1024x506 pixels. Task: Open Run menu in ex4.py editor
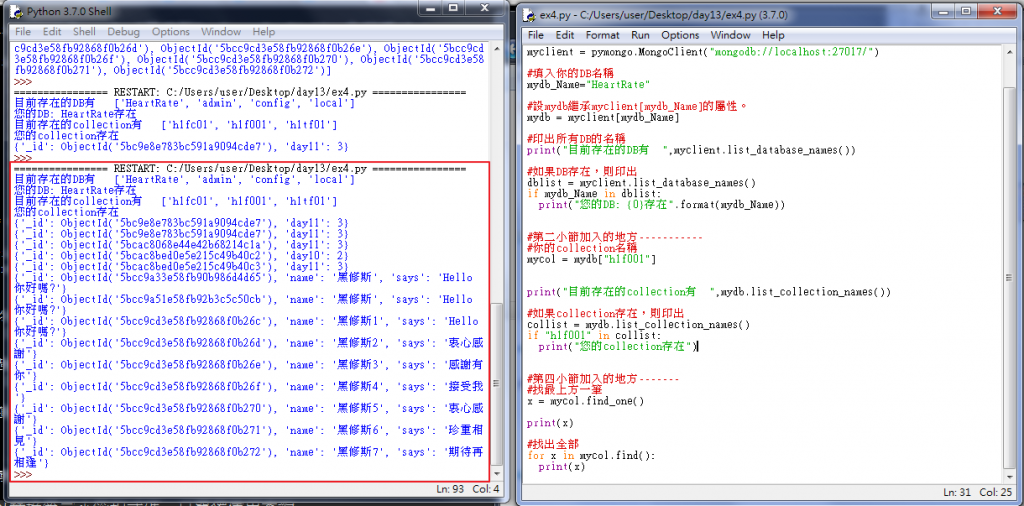[640, 35]
